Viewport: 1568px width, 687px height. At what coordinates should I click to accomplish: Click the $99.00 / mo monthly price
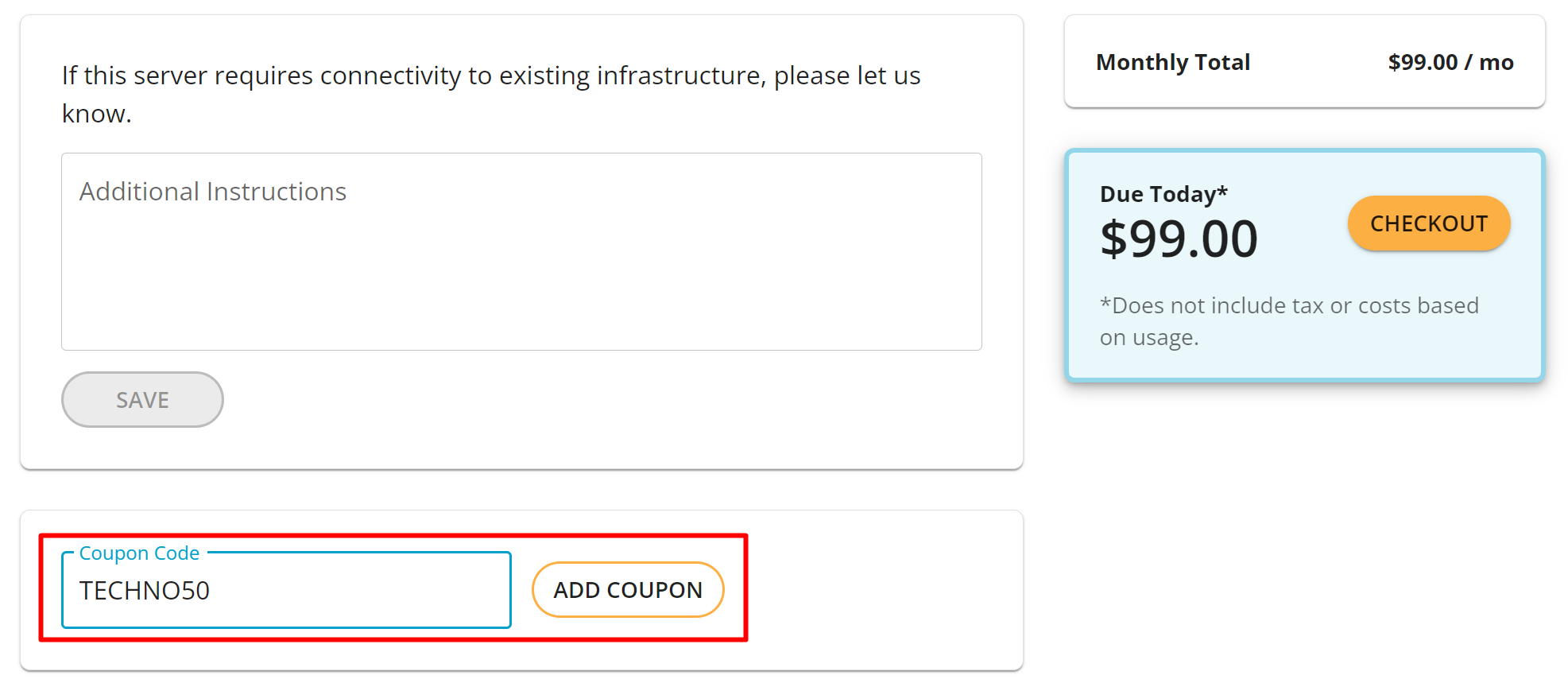pos(1450,62)
